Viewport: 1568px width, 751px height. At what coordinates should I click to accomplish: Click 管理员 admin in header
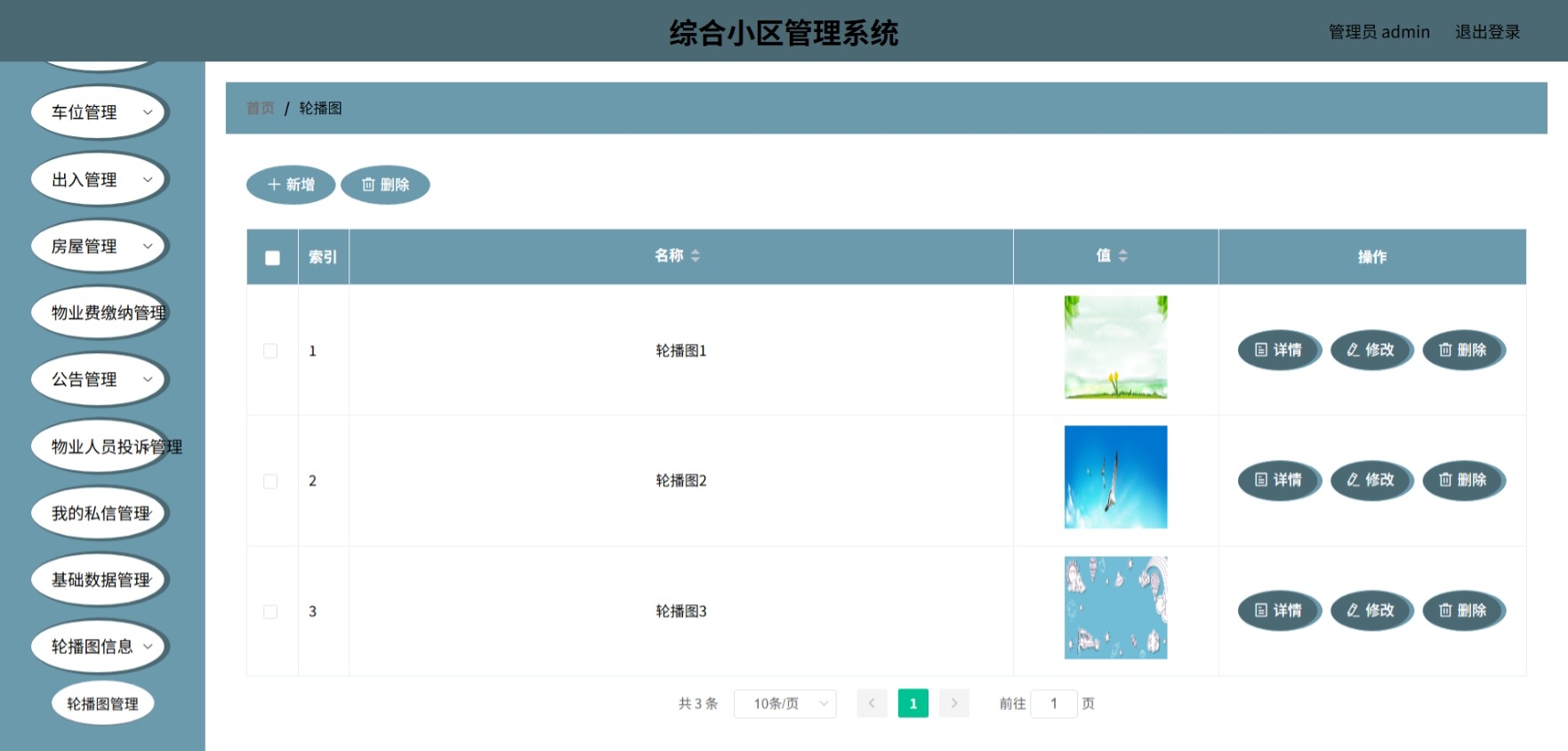[1379, 32]
